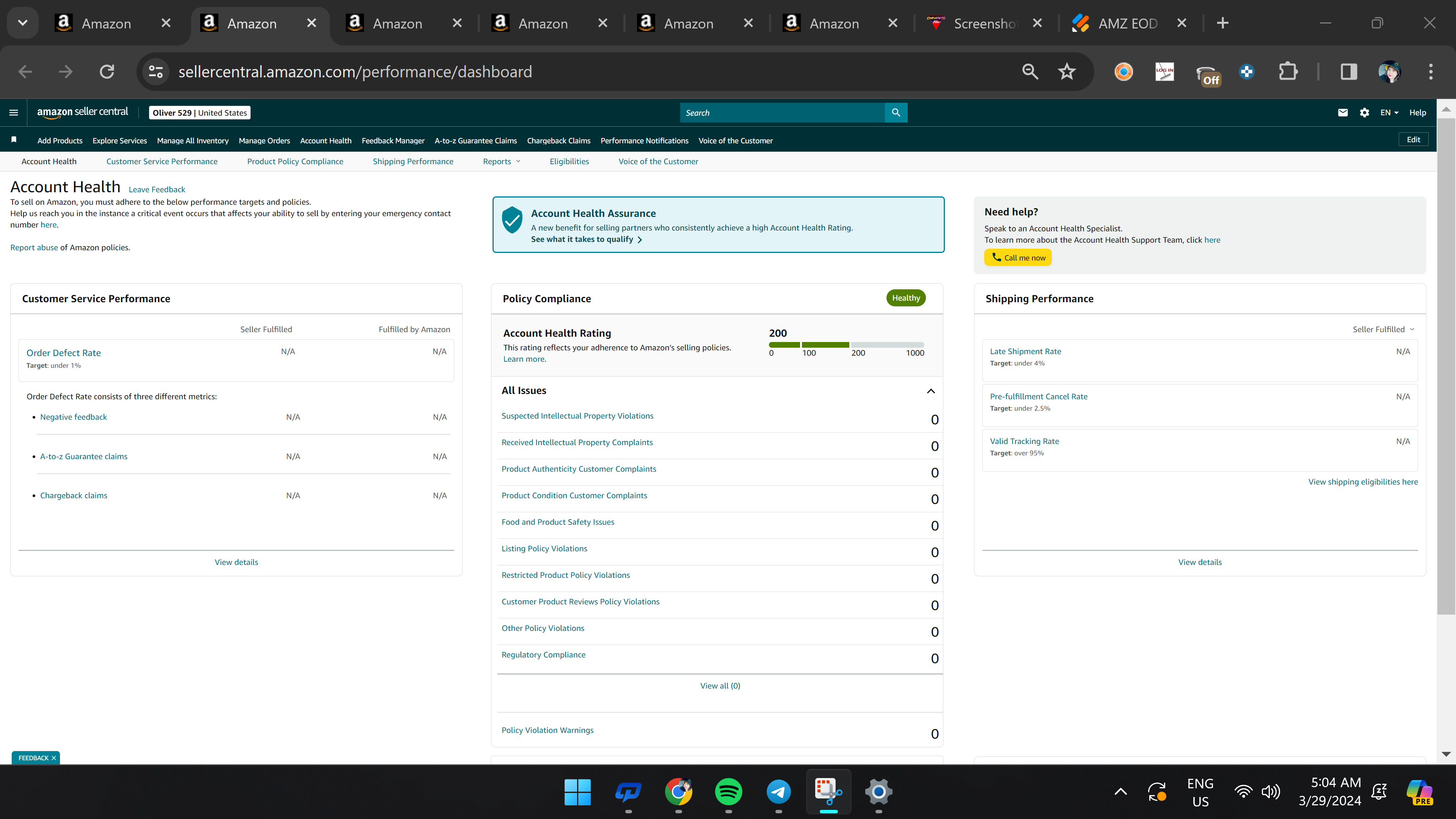Viewport: 1456px width, 819px height.
Task: Switch to the AMZ EOD browser tab
Action: pos(1128,23)
